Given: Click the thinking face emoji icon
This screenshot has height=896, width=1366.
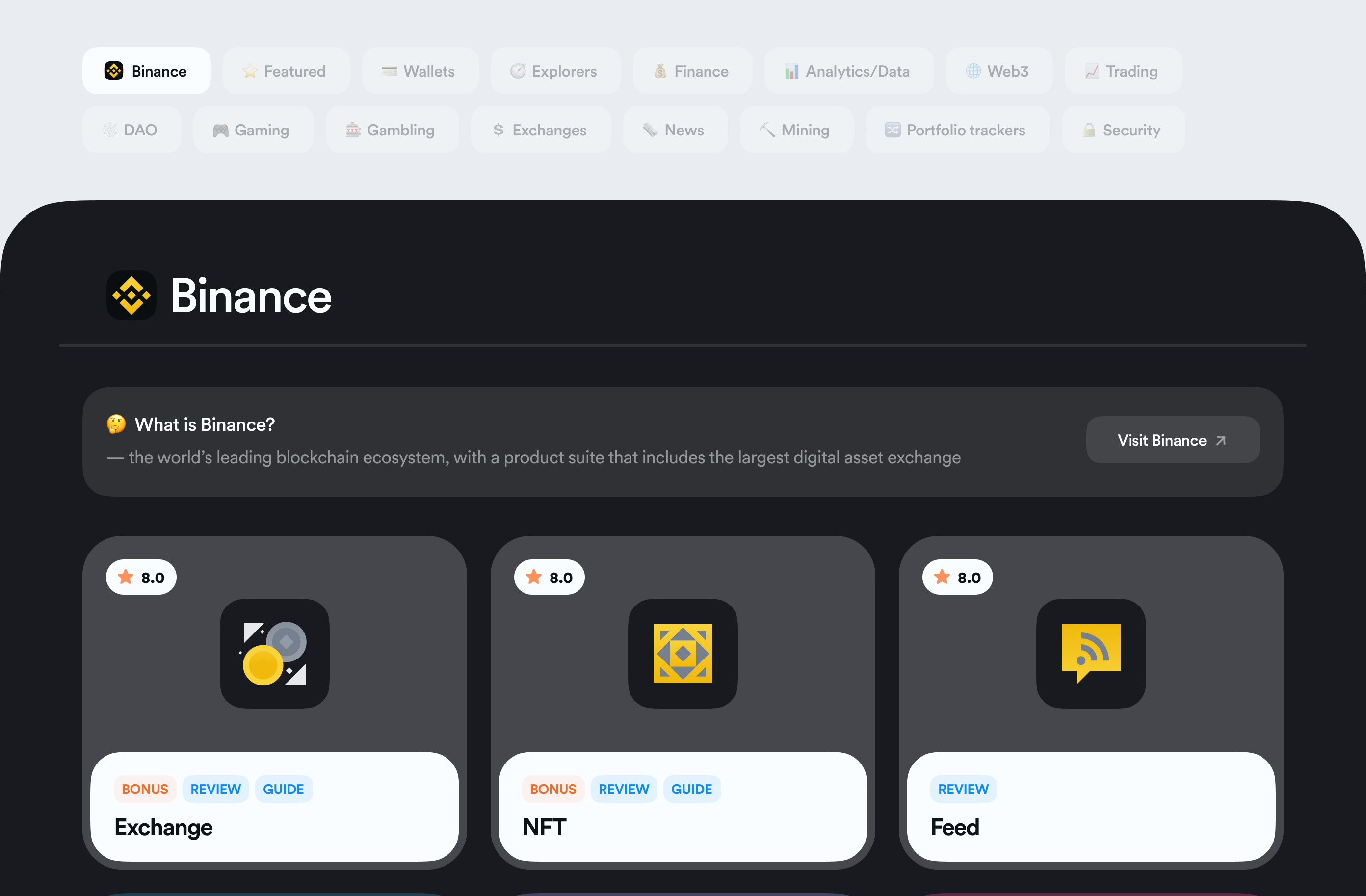Looking at the screenshot, I should (x=116, y=424).
